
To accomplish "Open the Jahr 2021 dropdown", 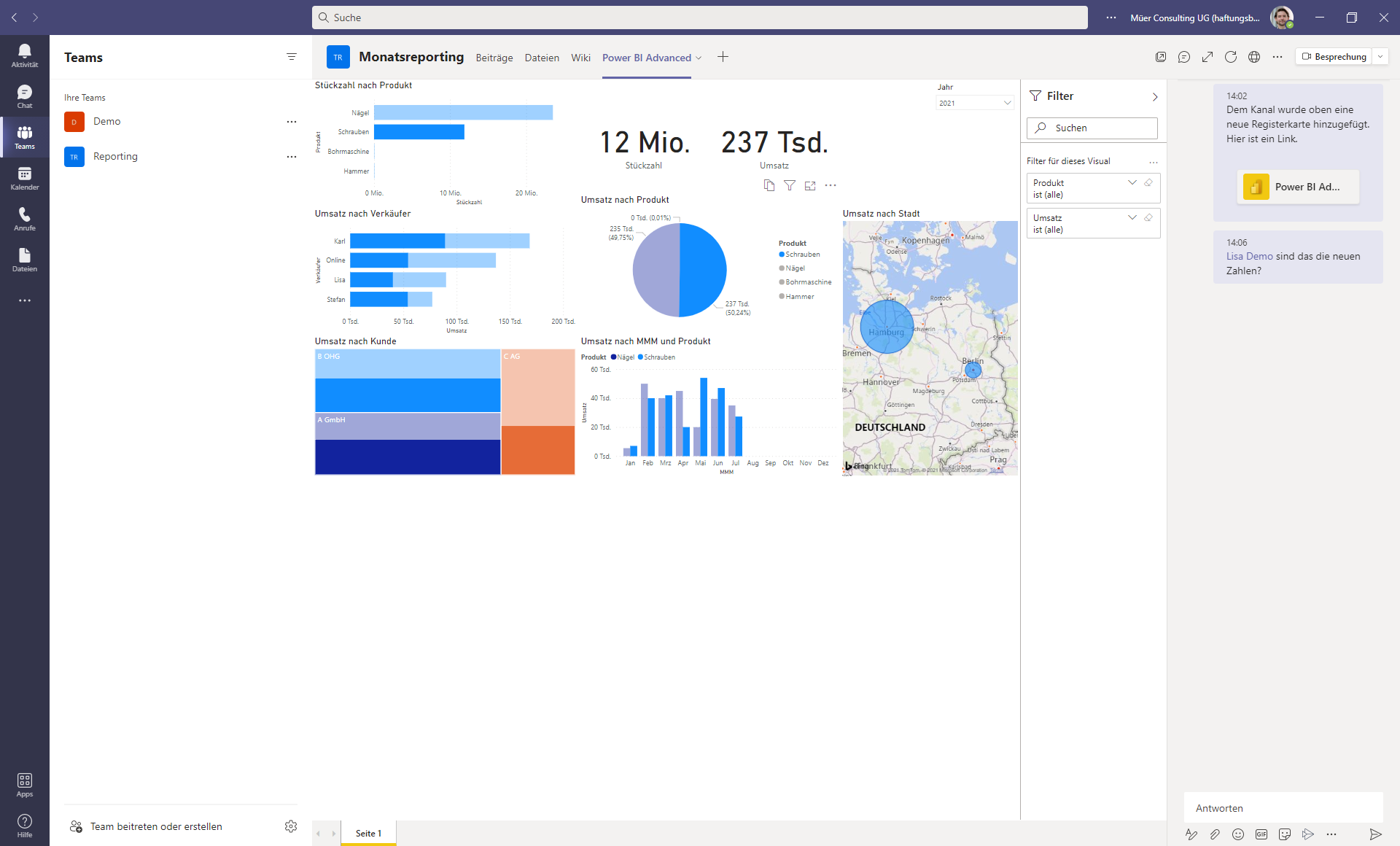I will [x=975, y=103].
